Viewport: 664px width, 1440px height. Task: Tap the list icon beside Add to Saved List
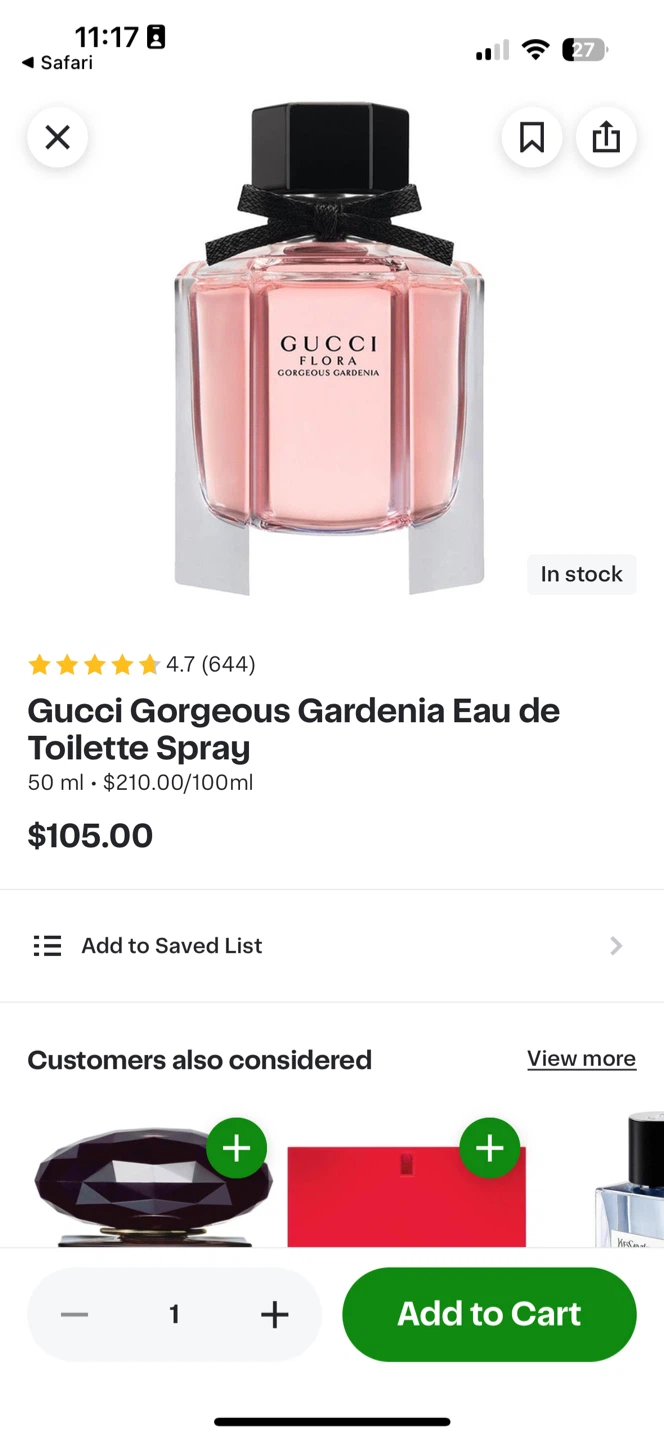(x=47, y=946)
